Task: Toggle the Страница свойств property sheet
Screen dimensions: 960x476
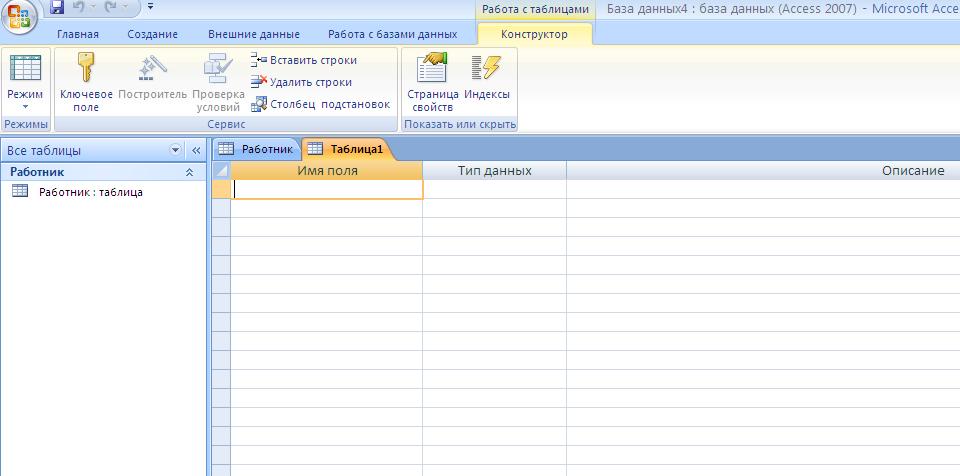Action: 433,83
